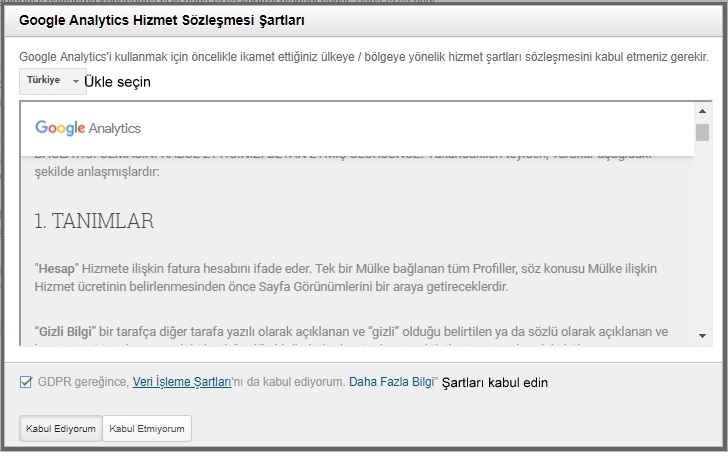
Task: Open the Veri İşleme Şartları link
Action: click(182, 382)
